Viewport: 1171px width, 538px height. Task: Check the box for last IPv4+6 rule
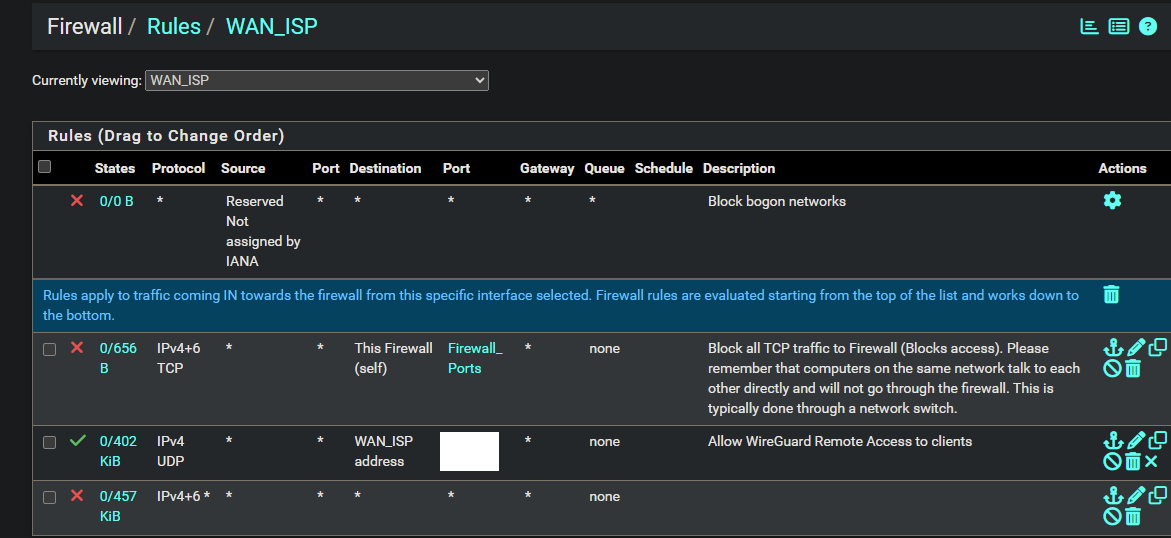[49, 497]
